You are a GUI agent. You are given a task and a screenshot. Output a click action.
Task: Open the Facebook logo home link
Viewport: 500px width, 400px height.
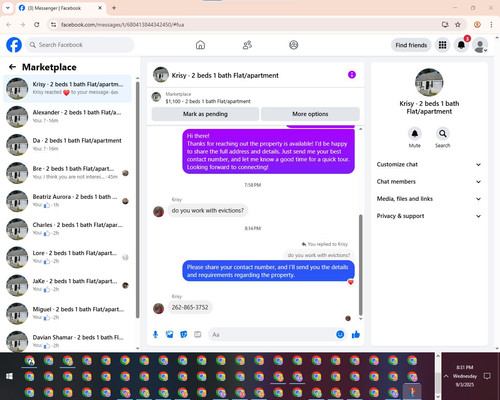(x=14, y=45)
